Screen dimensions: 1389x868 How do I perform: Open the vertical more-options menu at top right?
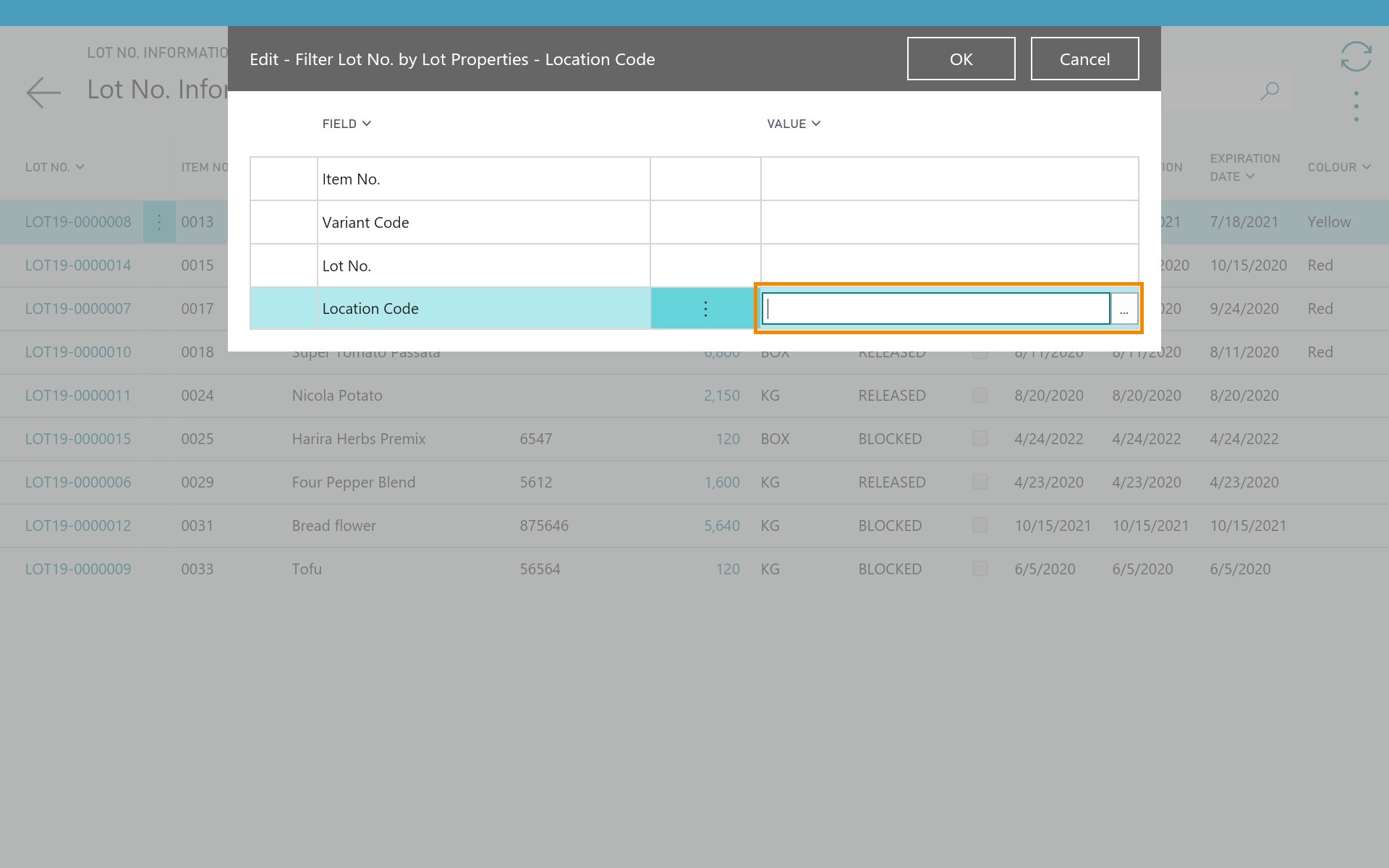click(x=1356, y=106)
